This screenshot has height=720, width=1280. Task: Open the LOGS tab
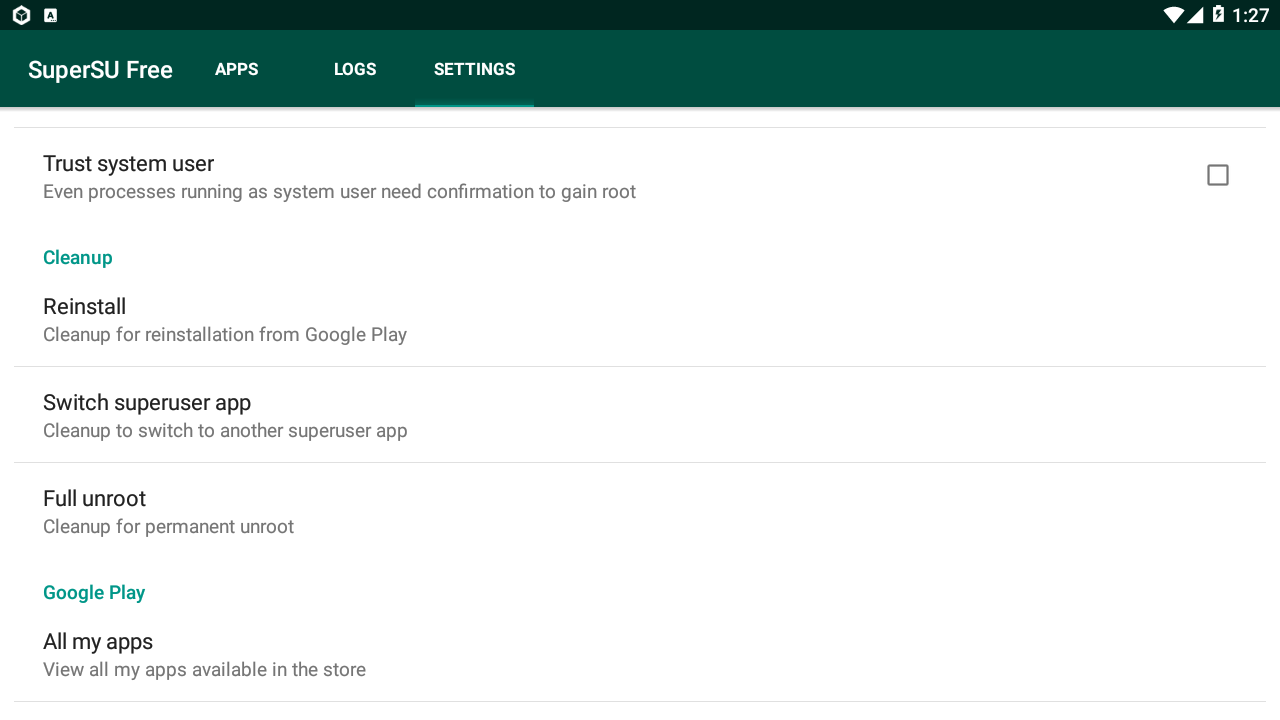click(355, 69)
